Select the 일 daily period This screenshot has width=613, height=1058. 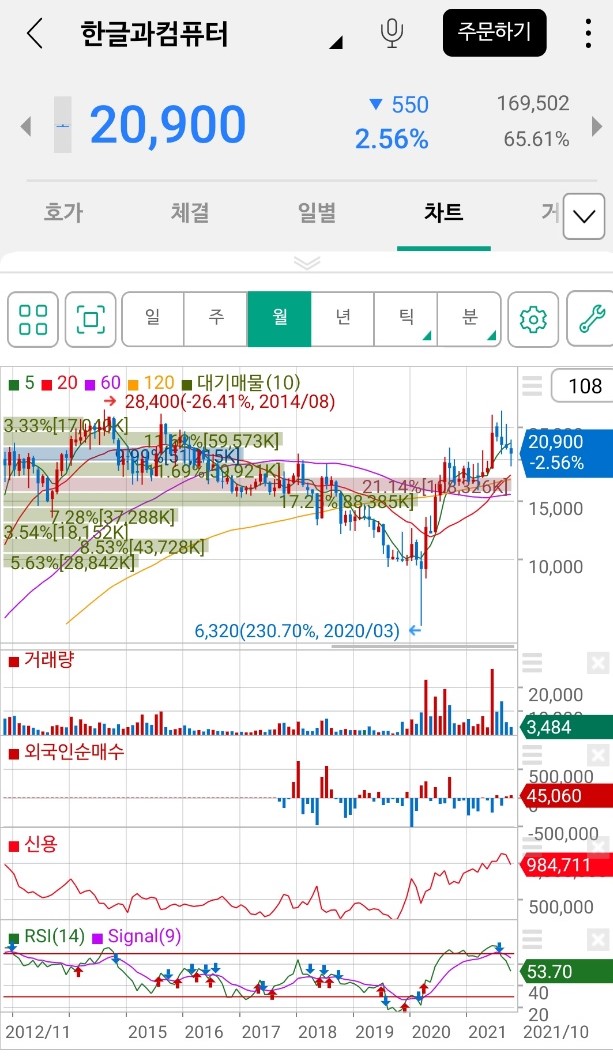pyautogui.click(x=153, y=319)
